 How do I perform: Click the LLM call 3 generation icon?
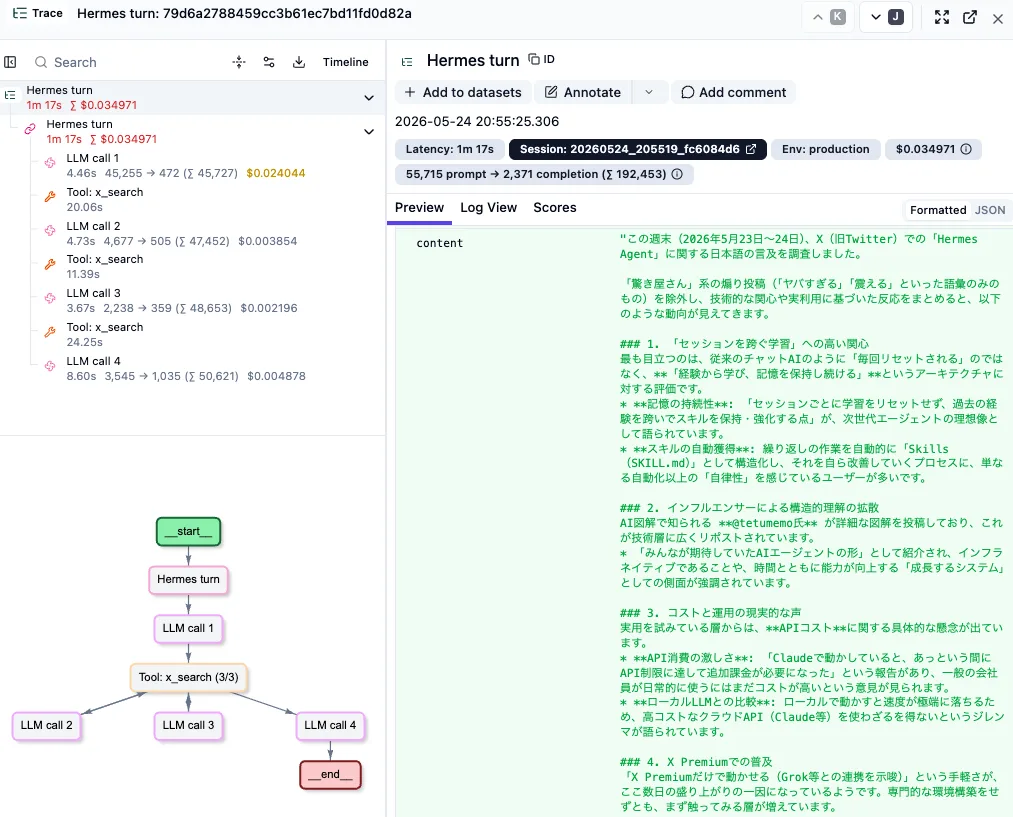pyautogui.click(x=50, y=298)
